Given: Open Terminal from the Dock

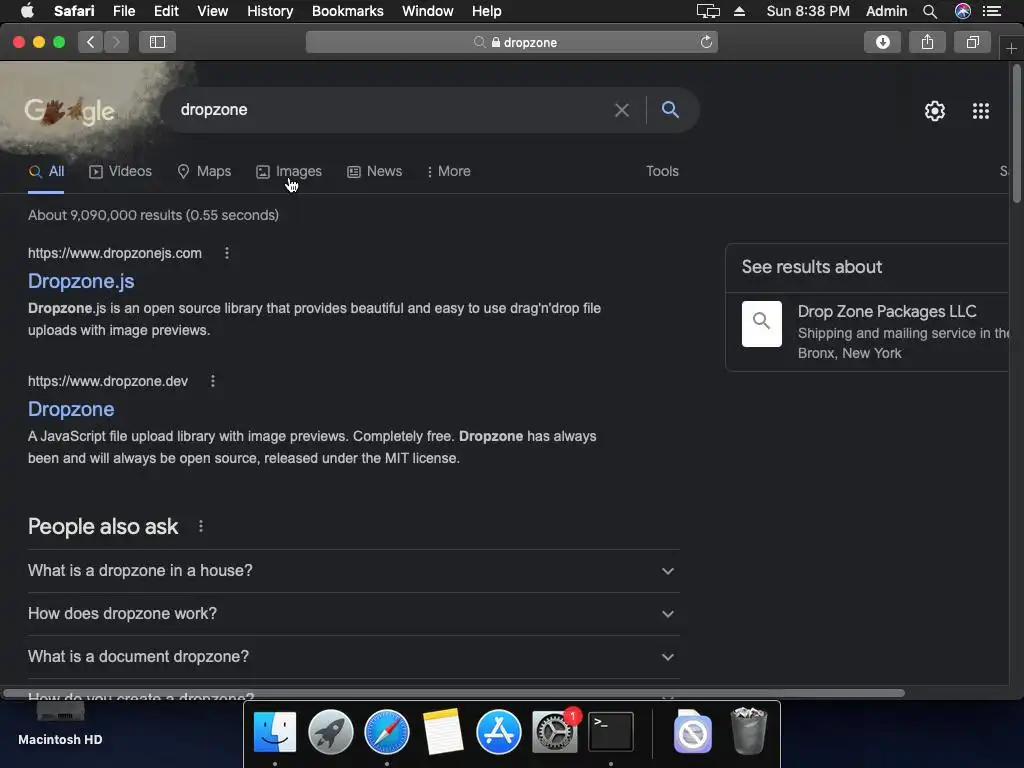Looking at the screenshot, I should coord(611,732).
